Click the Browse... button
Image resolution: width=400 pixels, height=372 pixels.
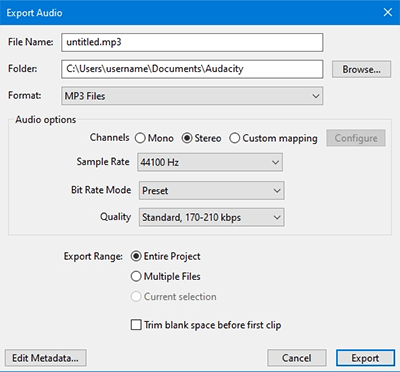[x=361, y=69]
